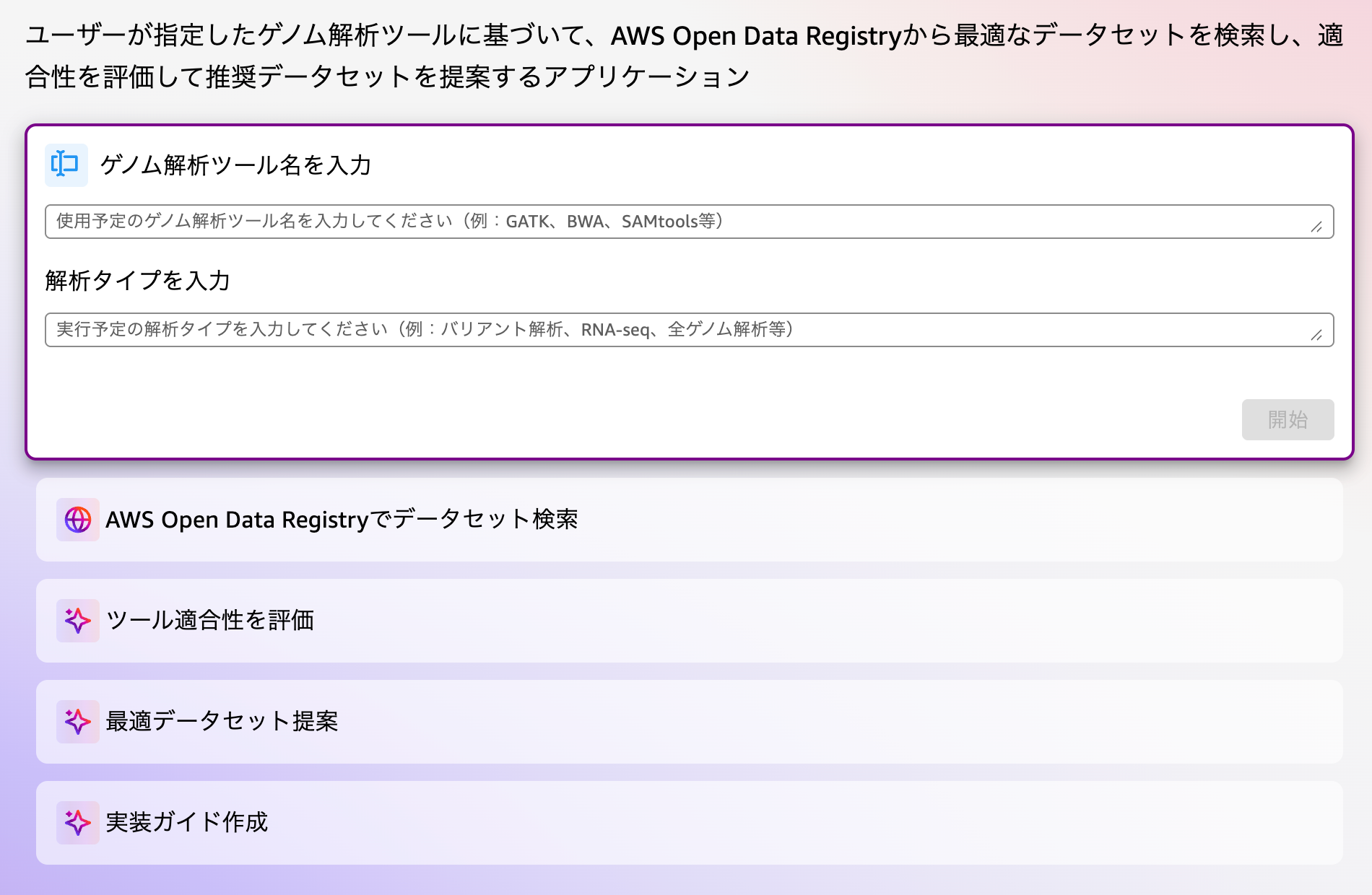Click the sparkle icon beside 最適データセット提案
The image size is (1372, 895).
78,722
